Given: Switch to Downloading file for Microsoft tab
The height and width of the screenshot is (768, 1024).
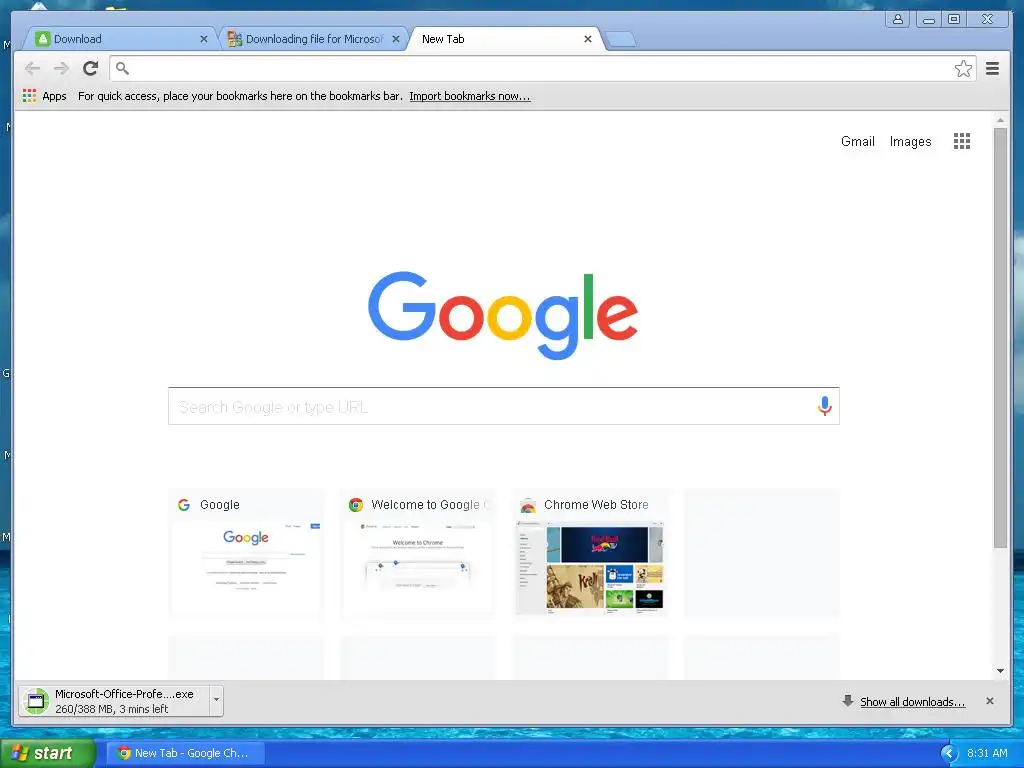Looking at the screenshot, I should (x=312, y=39).
